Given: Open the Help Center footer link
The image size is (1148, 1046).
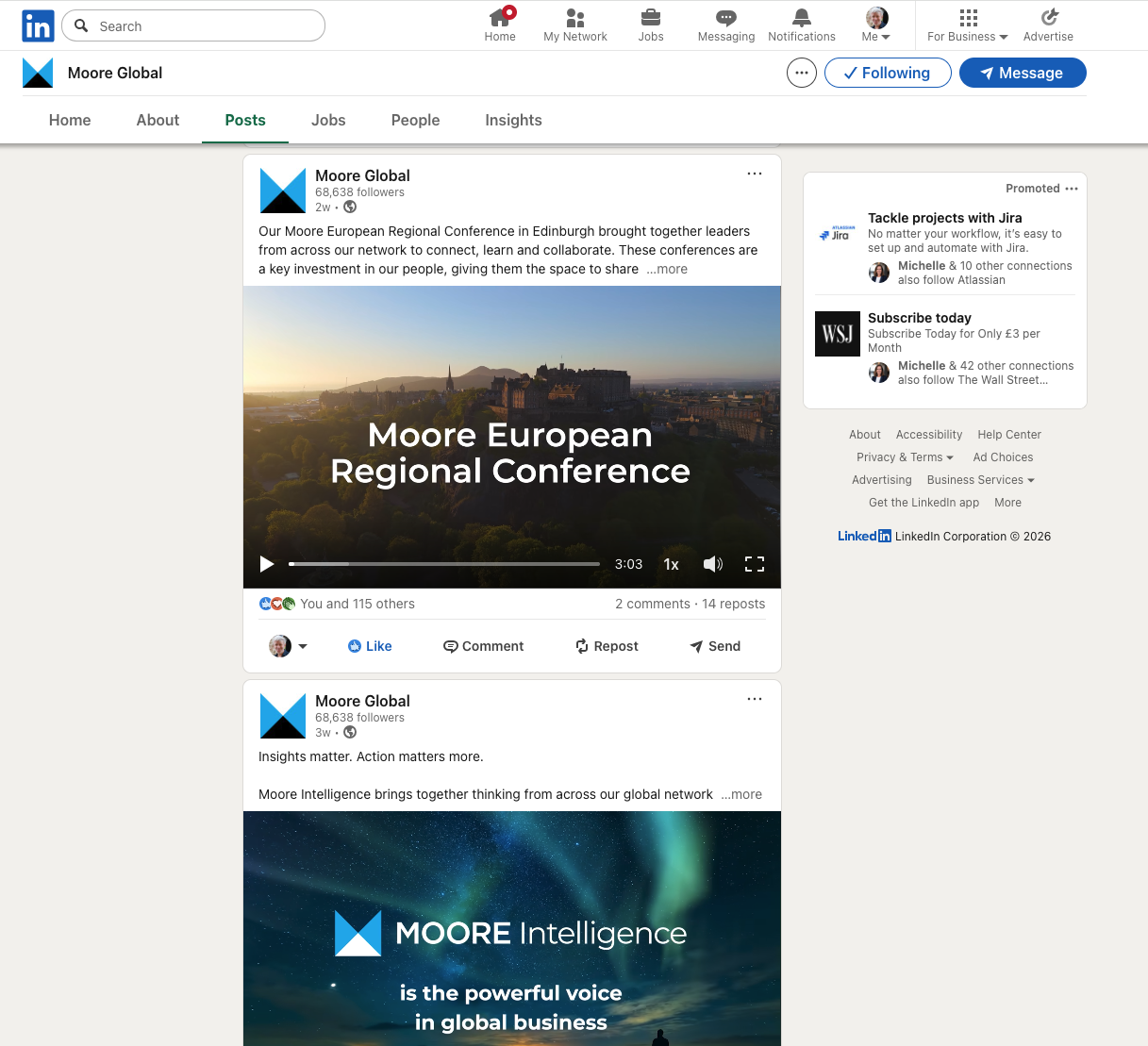Looking at the screenshot, I should coord(1009,435).
